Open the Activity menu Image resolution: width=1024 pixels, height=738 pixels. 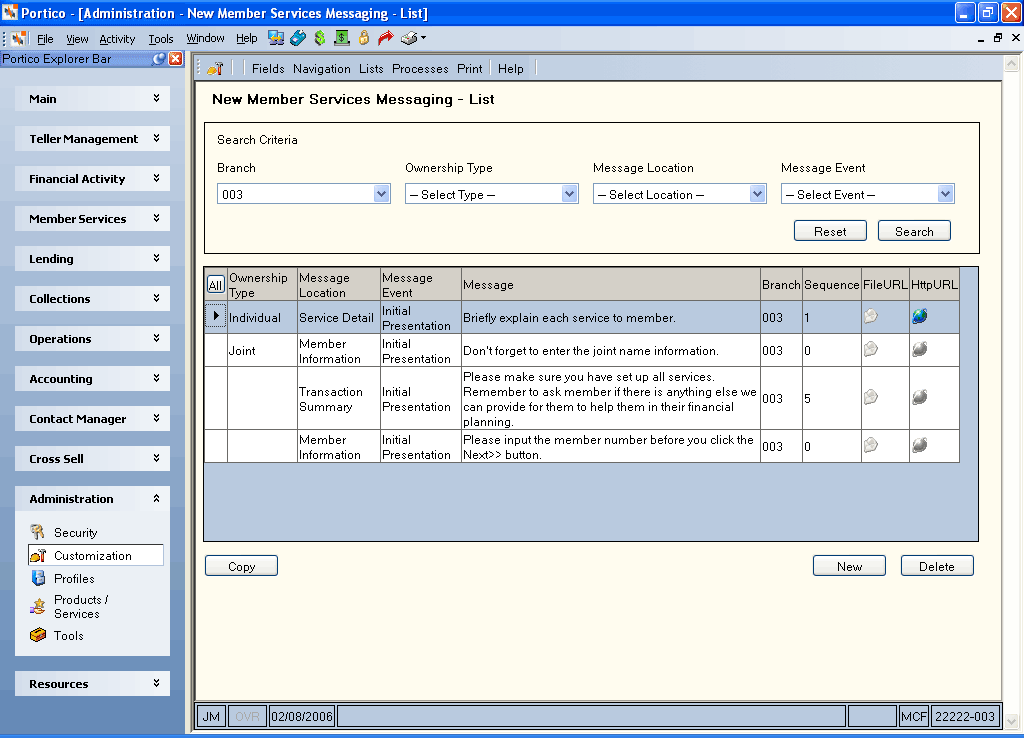117,39
